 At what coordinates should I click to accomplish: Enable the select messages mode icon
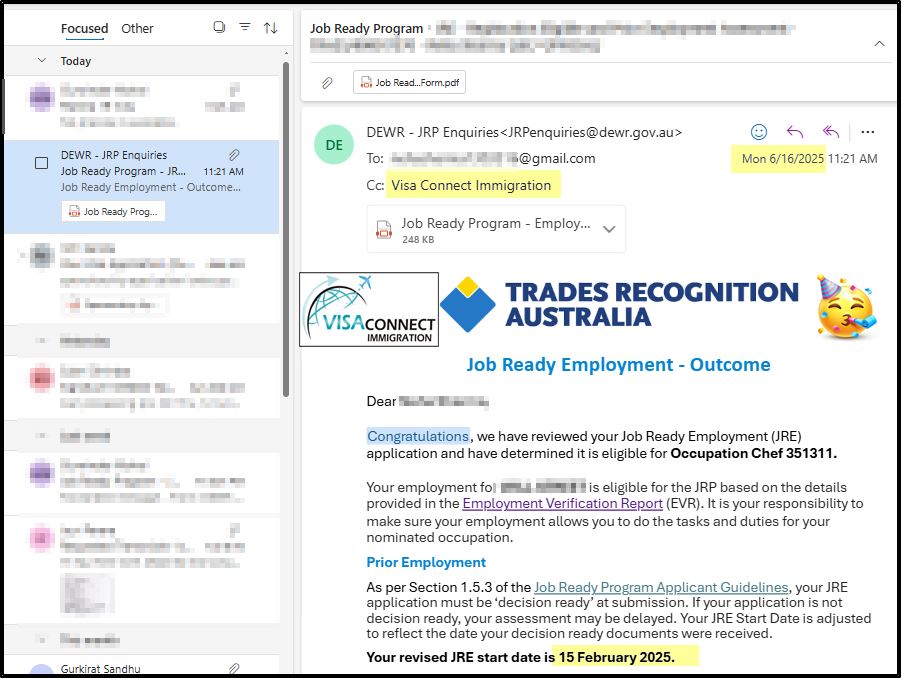pos(218,28)
